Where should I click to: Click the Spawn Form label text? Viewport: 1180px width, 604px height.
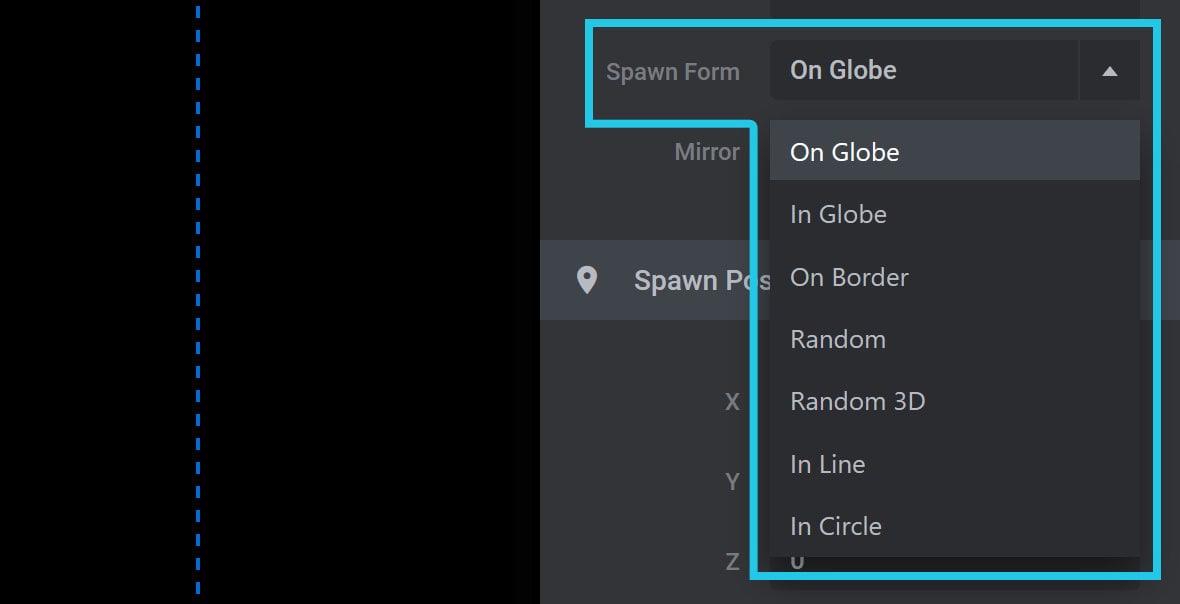coord(673,72)
